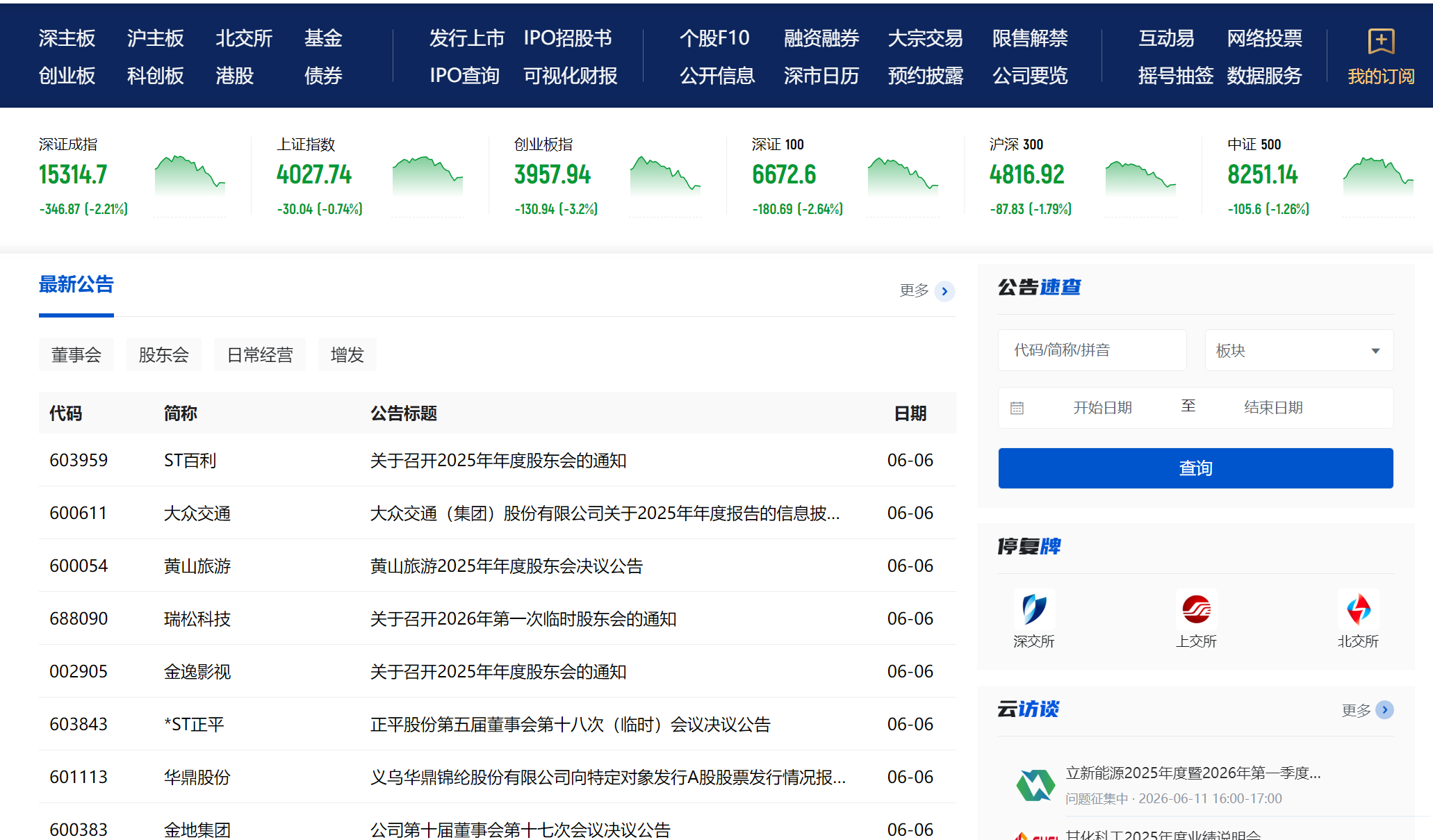Open 黄山旅游2025年年度股东会决议公告
Screen dimensions: 1433x840
coord(507,566)
